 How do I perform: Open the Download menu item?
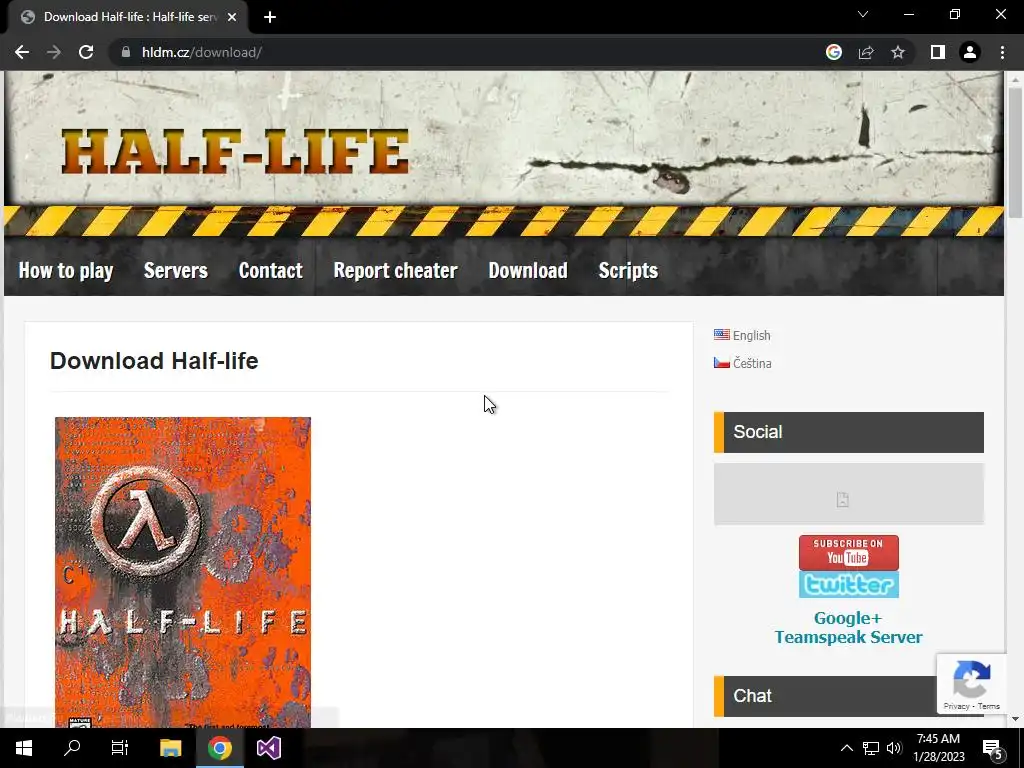click(x=528, y=270)
